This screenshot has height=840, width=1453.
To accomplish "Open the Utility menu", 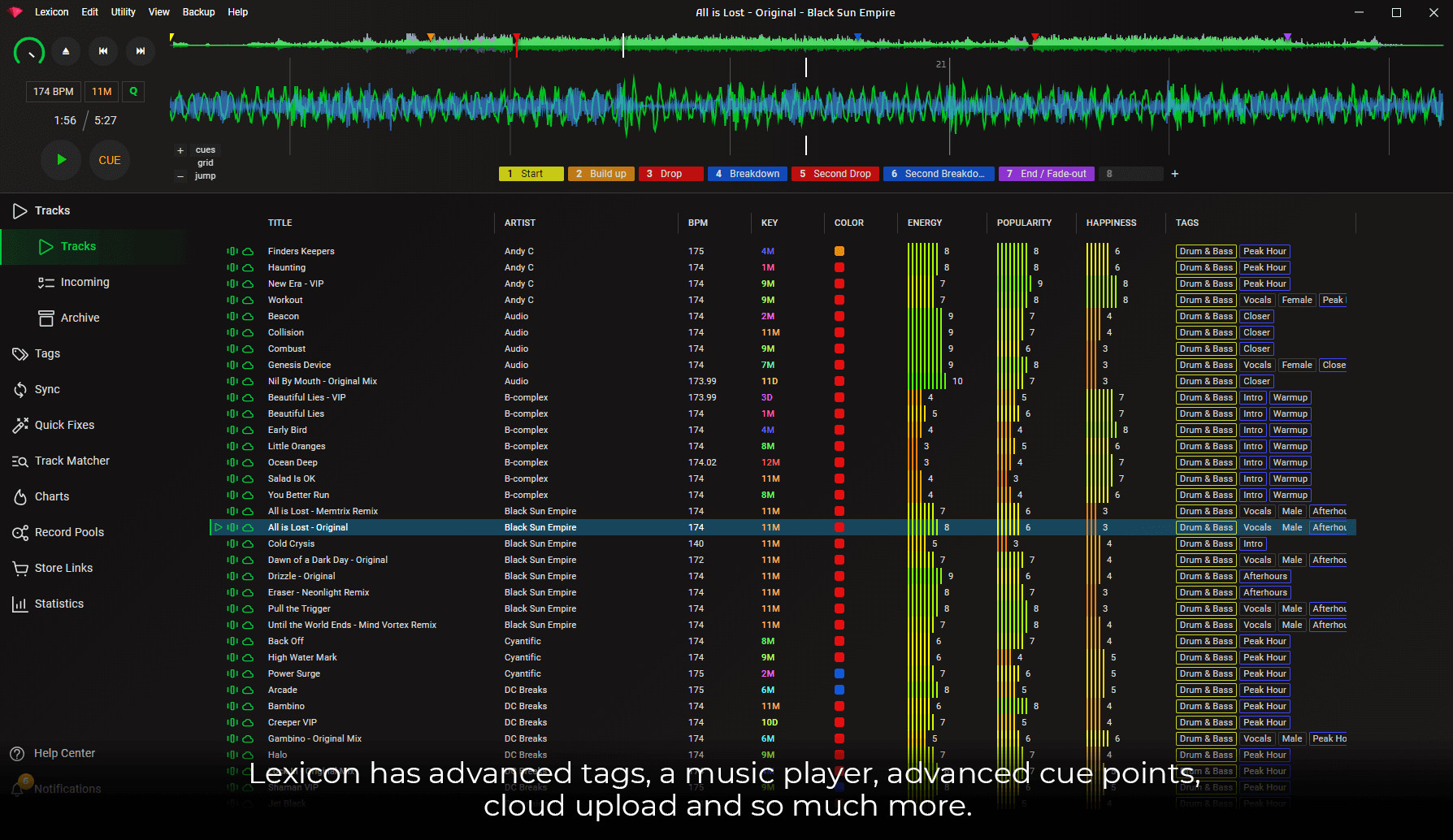I will click(x=124, y=12).
